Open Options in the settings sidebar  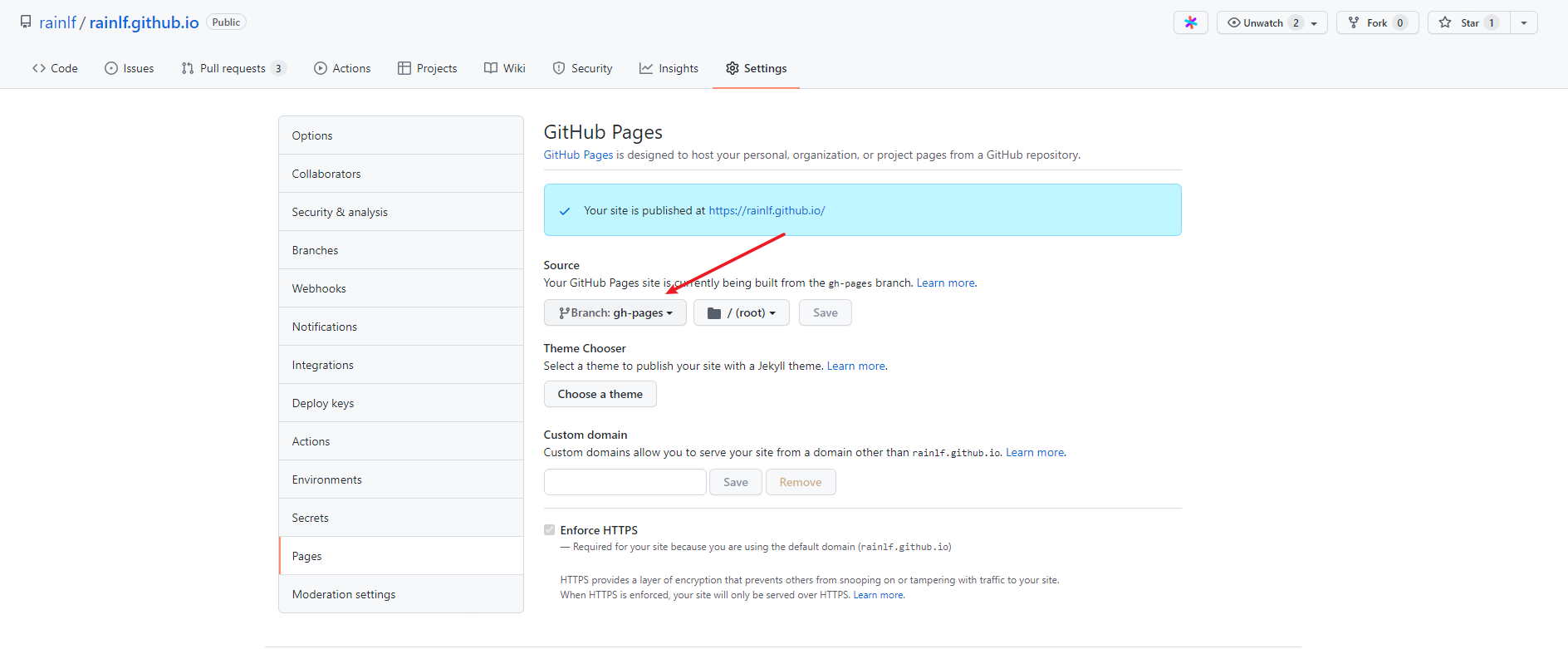401,135
